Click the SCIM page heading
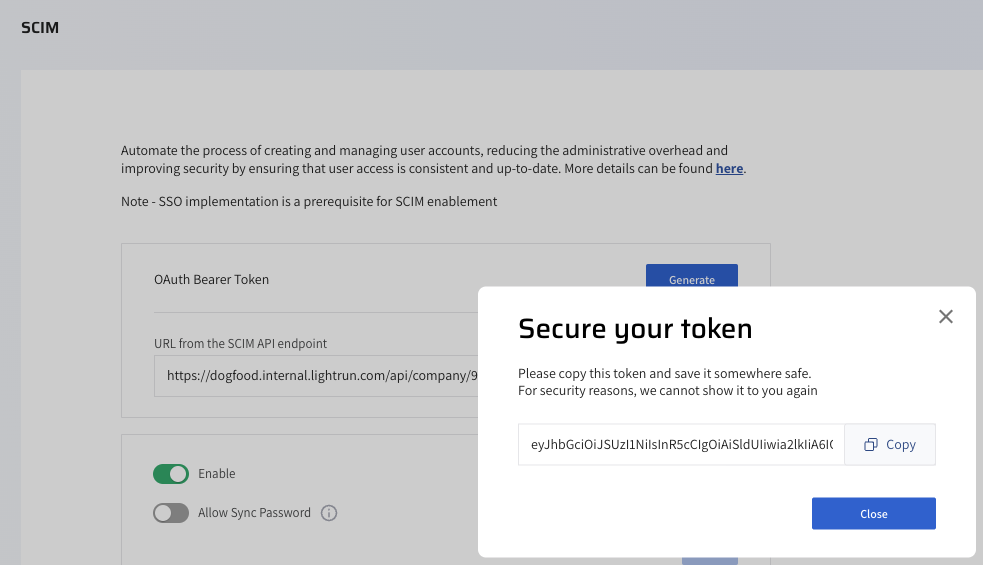Image resolution: width=983 pixels, height=565 pixels. (x=40, y=28)
